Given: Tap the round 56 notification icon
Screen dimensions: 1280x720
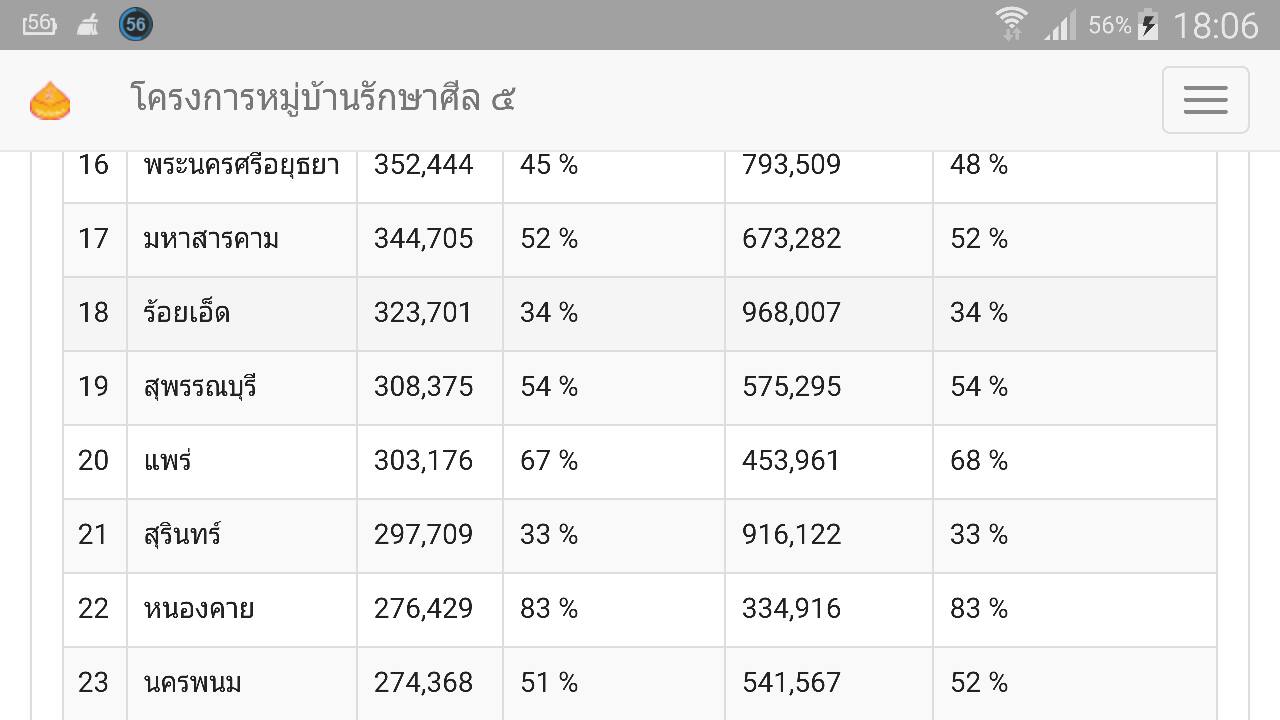Looking at the screenshot, I should coord(135,24).
